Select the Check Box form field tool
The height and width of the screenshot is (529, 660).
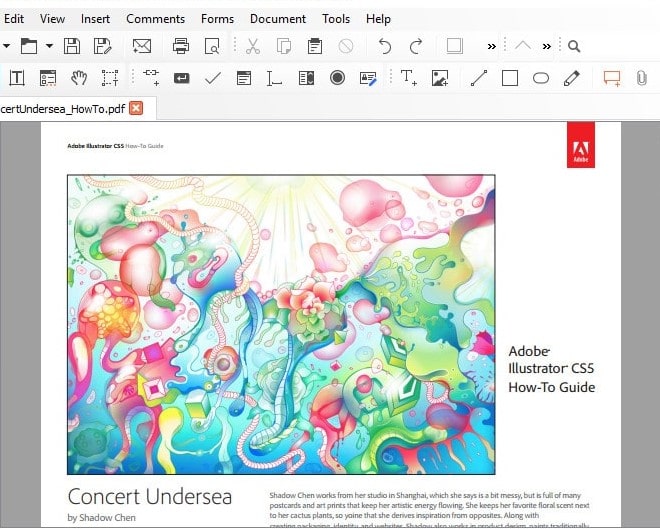click(x=213, y=78)
